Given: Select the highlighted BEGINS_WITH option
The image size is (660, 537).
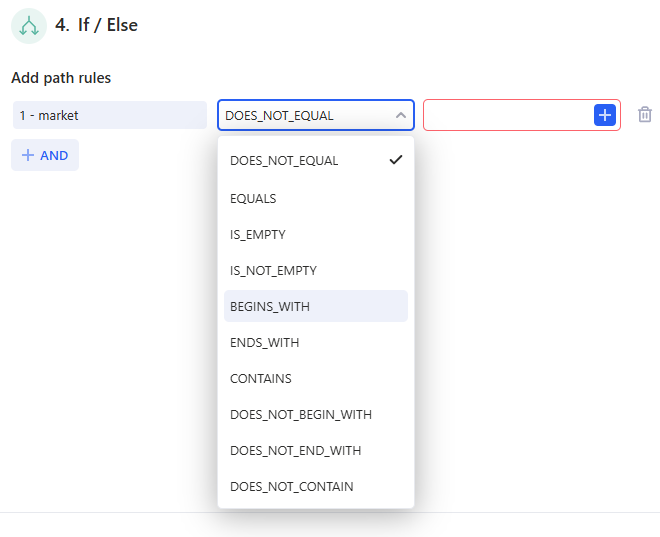Looking at the screenshot, I should click(x=270, y=306).
